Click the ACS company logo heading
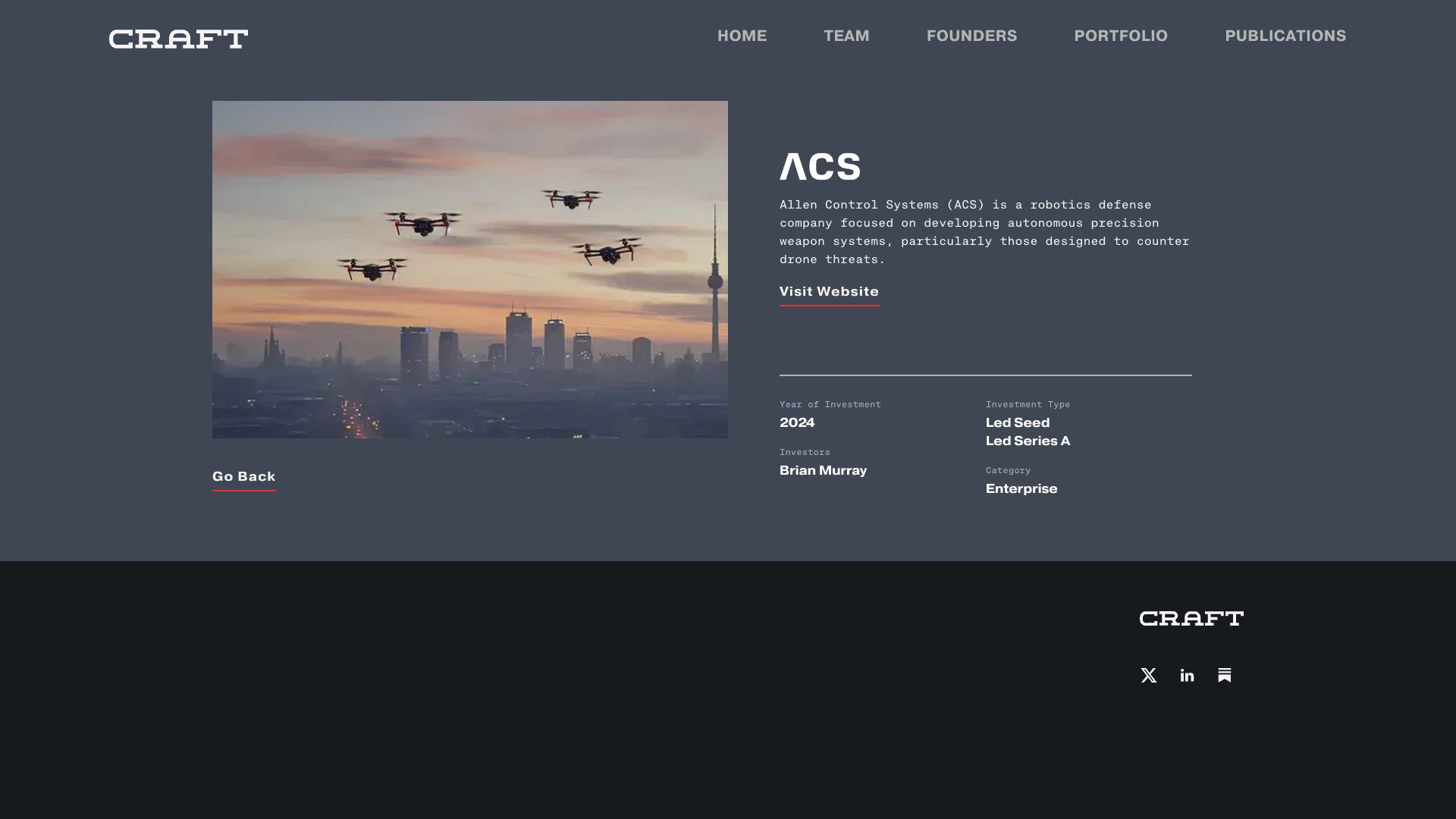 [x=820, y=167]
